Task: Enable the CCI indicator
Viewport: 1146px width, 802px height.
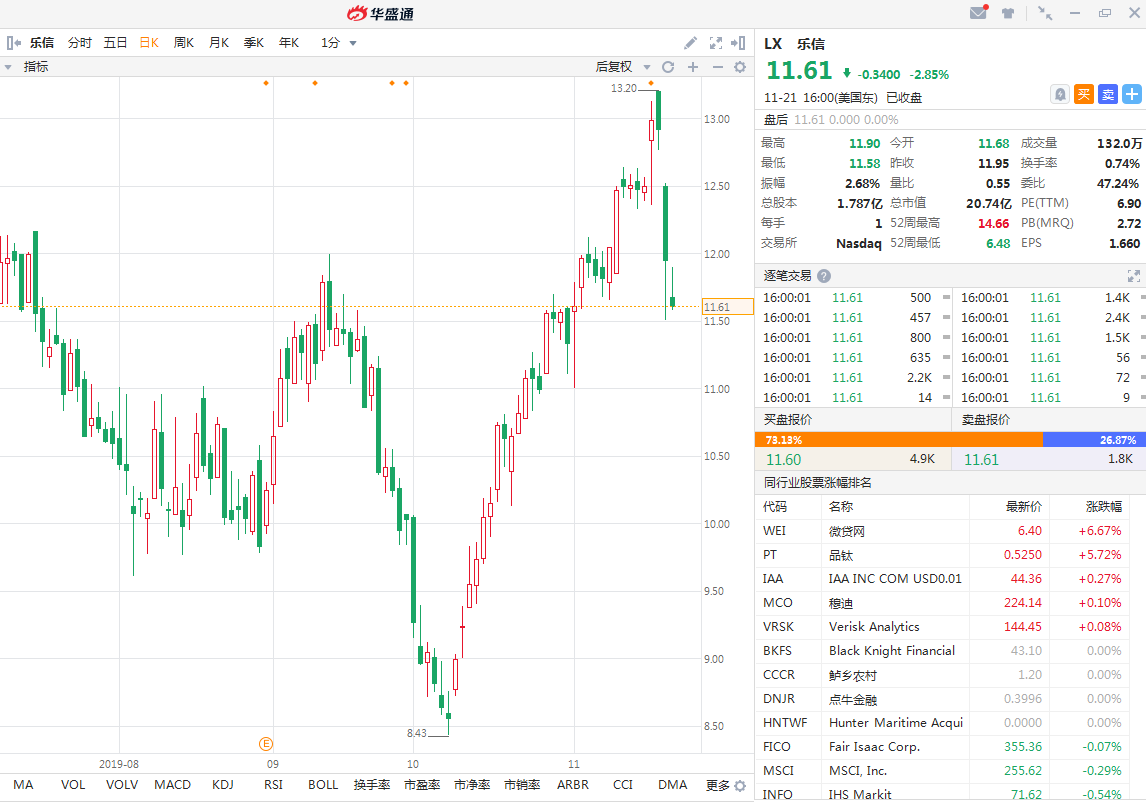Action: 623,784
